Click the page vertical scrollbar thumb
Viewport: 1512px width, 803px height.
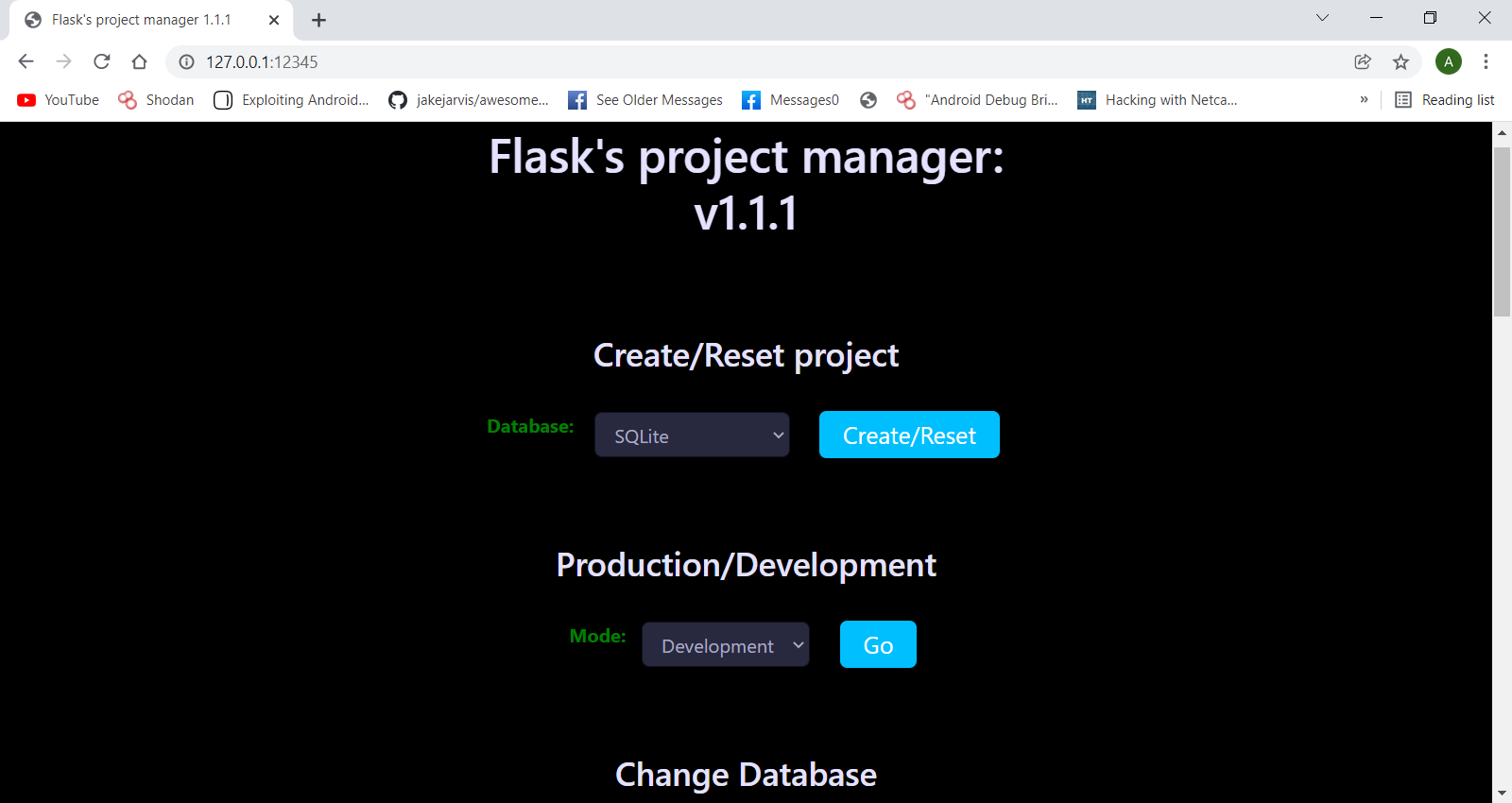click(x=1502, y=231)
